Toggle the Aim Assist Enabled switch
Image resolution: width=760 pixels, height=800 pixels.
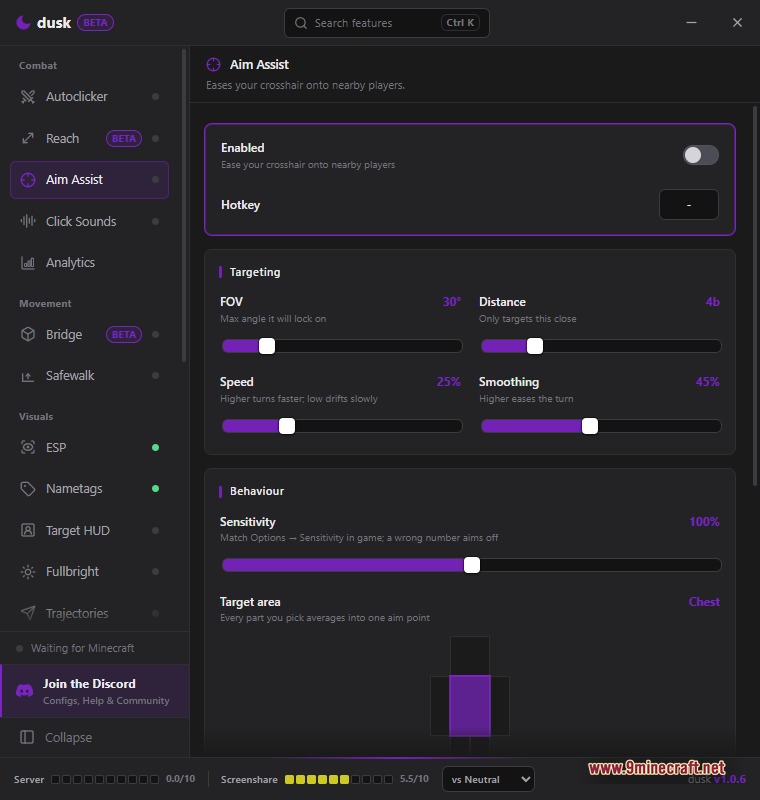[x=701, y=155]
